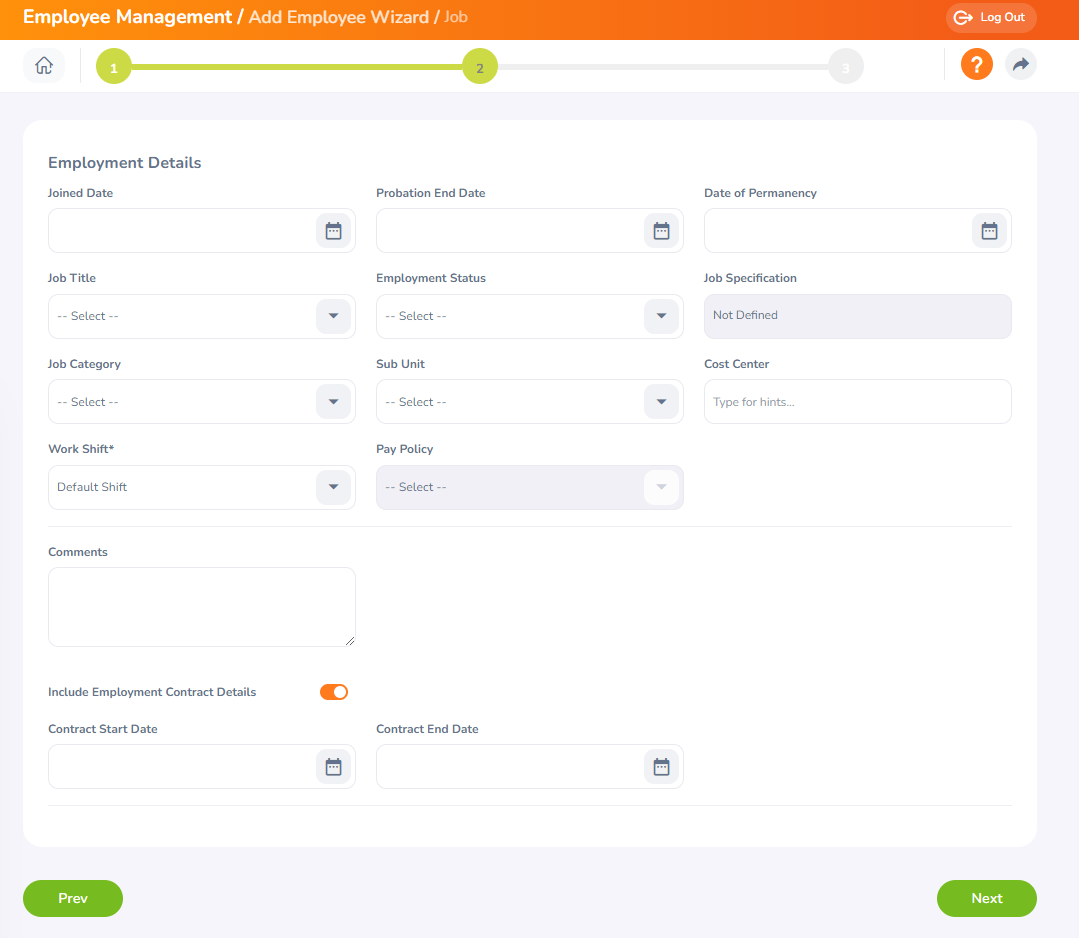Open the Date of Permanency calendar picker
This screenshot has width=1079, height=938.
tap(989, 230)
